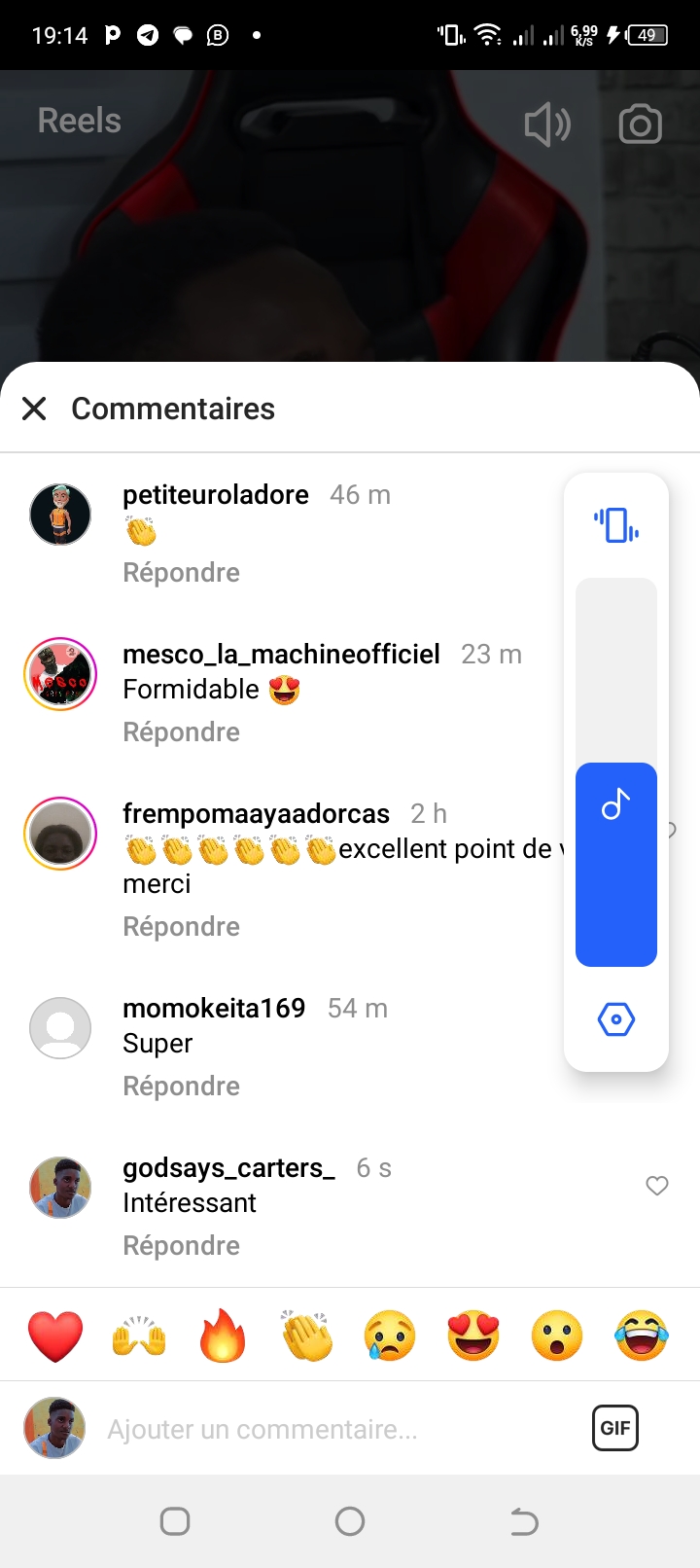Open mesco_la_machineofficiel's story avatar

(x=60, y=674)
